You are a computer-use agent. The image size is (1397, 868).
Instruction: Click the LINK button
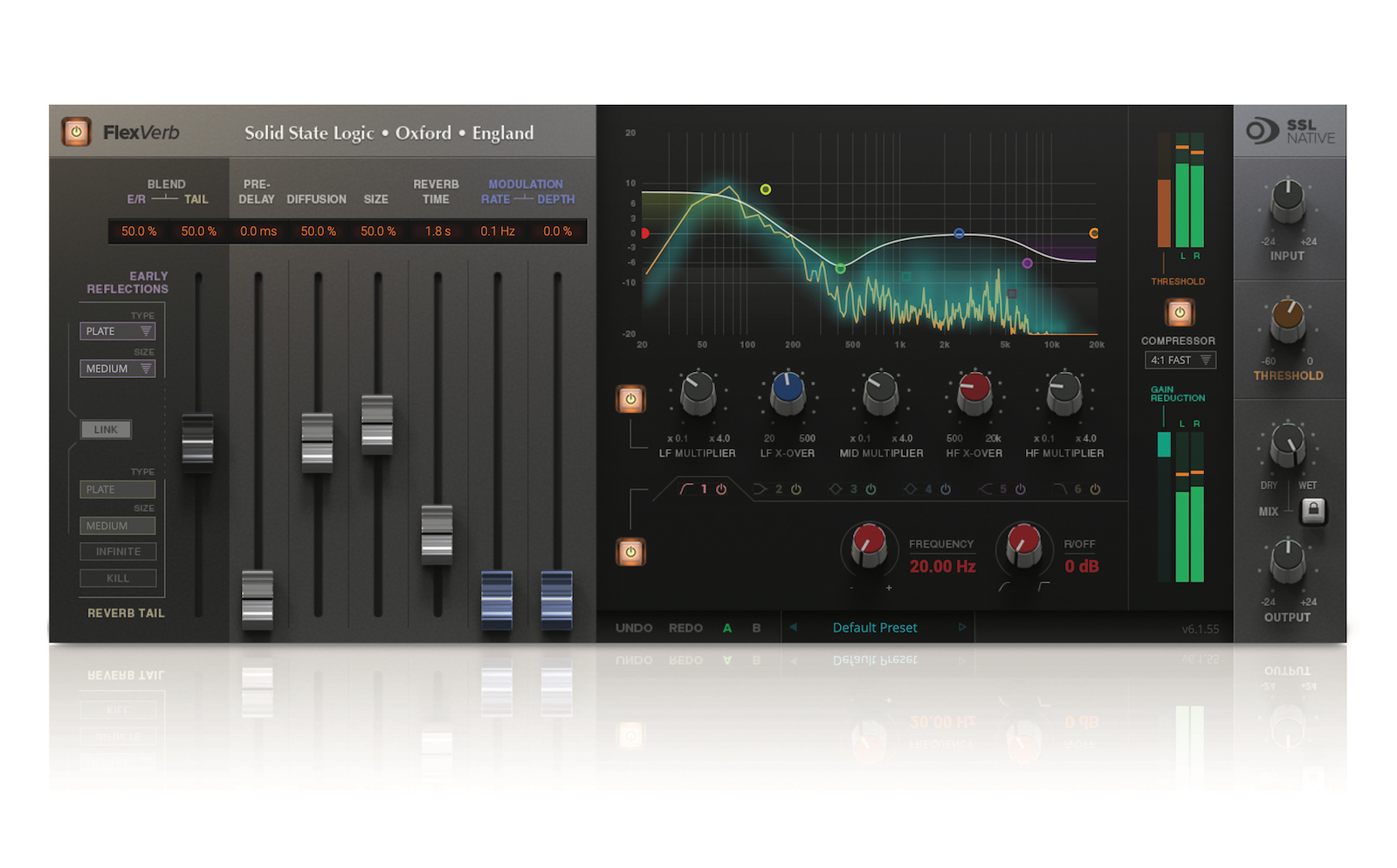[106, 430]
